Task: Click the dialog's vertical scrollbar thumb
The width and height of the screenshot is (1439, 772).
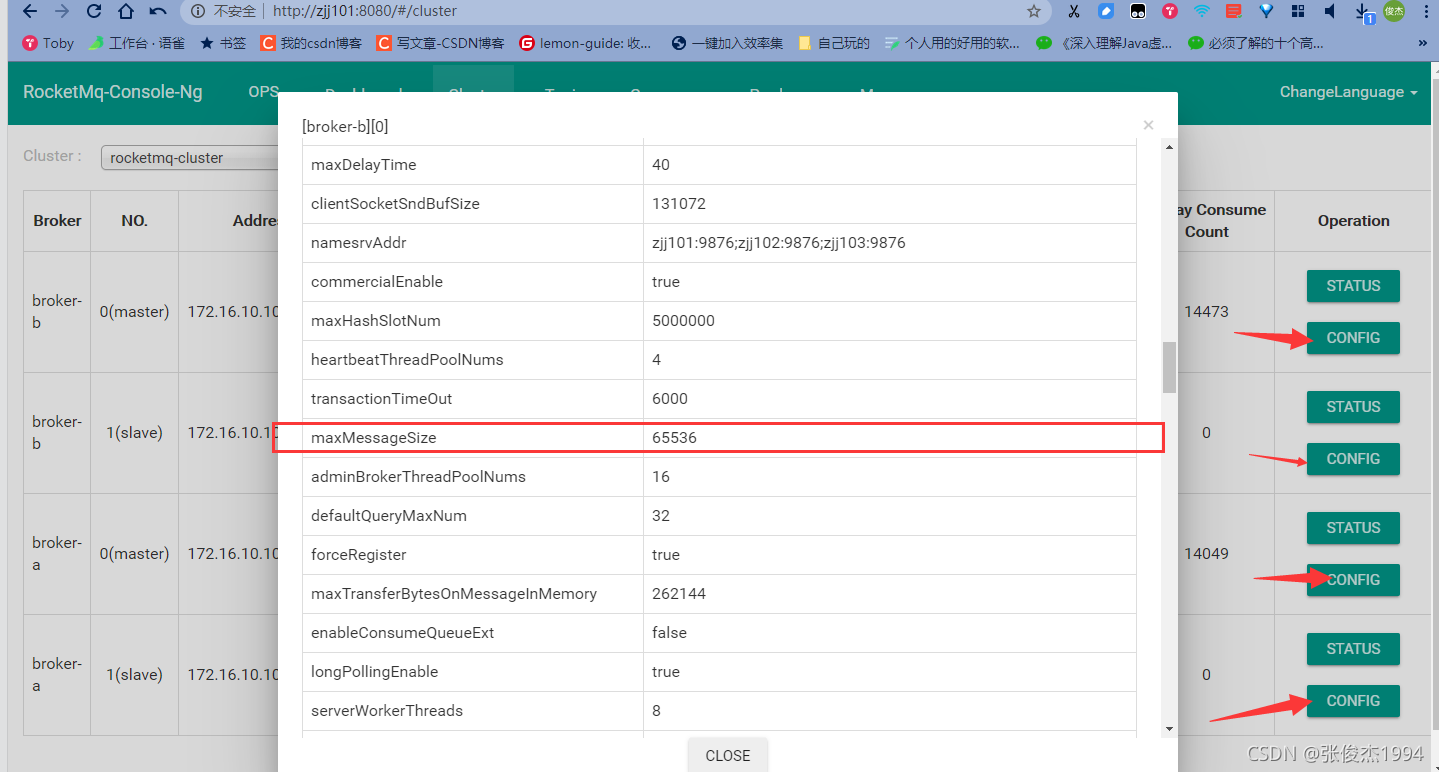Action: click(x=1169, y=367)
